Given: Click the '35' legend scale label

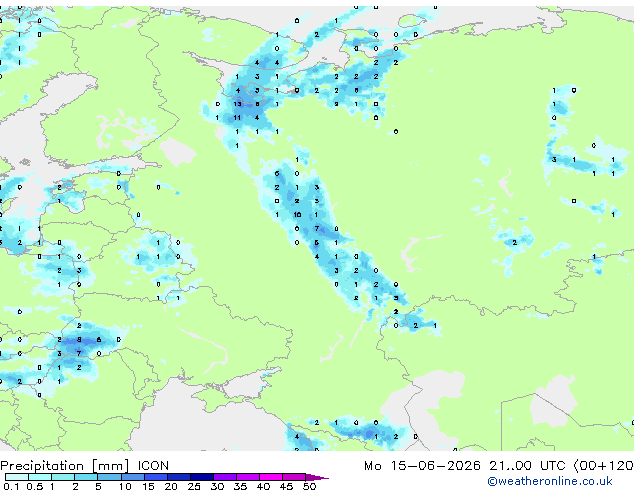Looking at the screenshot, I should pyautogui.click(x=241, y=486).
